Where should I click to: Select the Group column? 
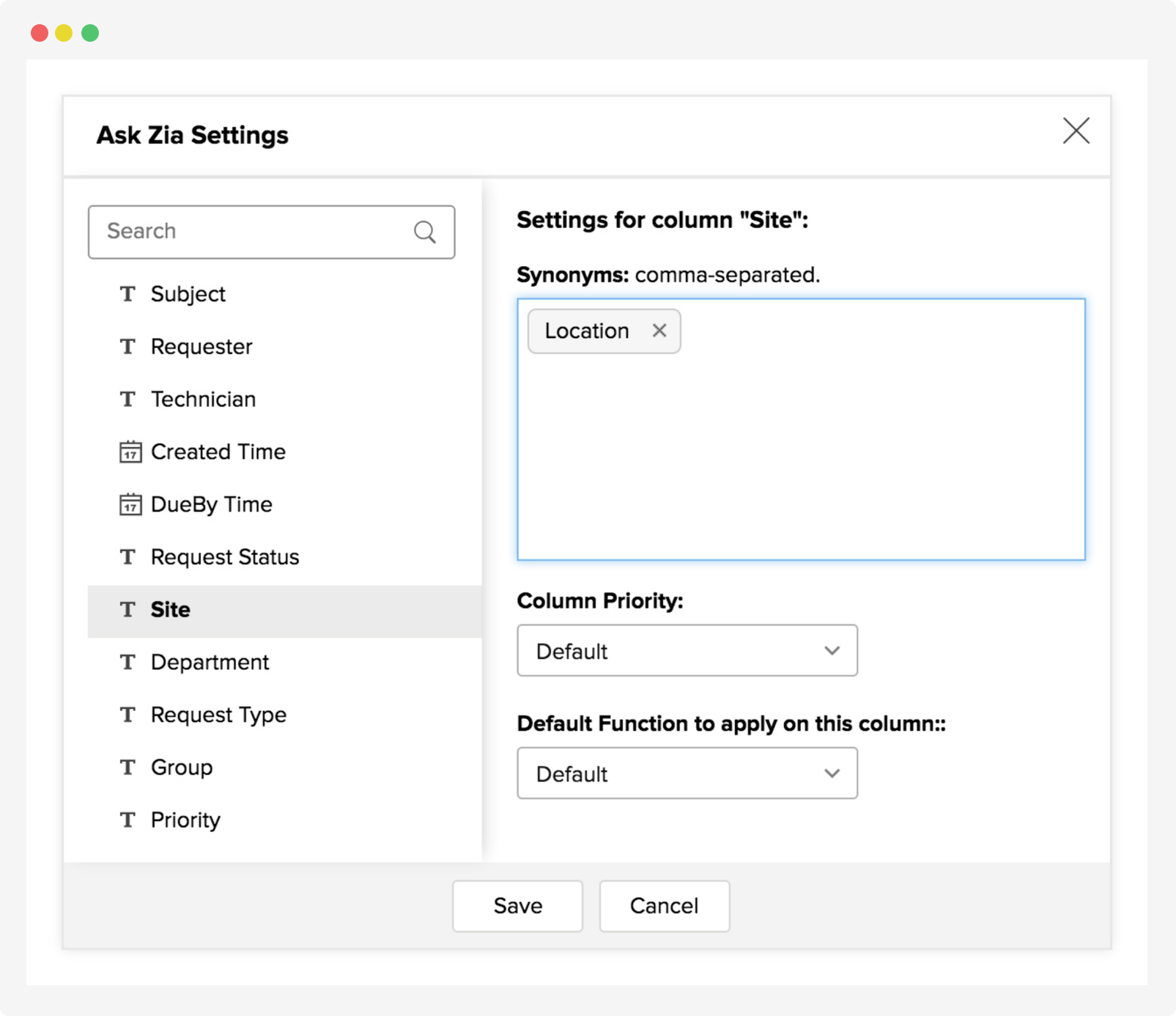pos(182,767)
